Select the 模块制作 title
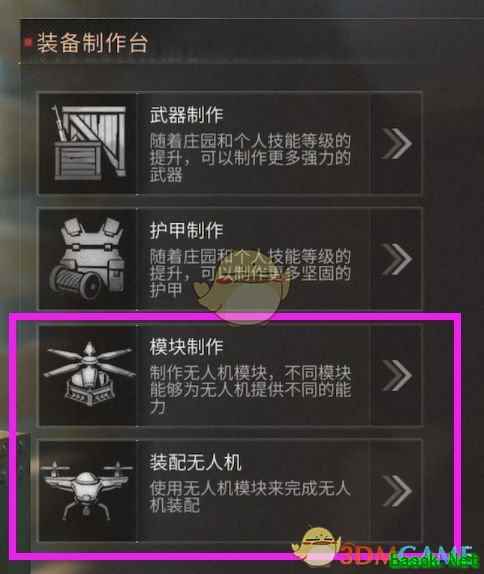Image resolution: width=484 pixels, height=574 pixels. point(186,346)
